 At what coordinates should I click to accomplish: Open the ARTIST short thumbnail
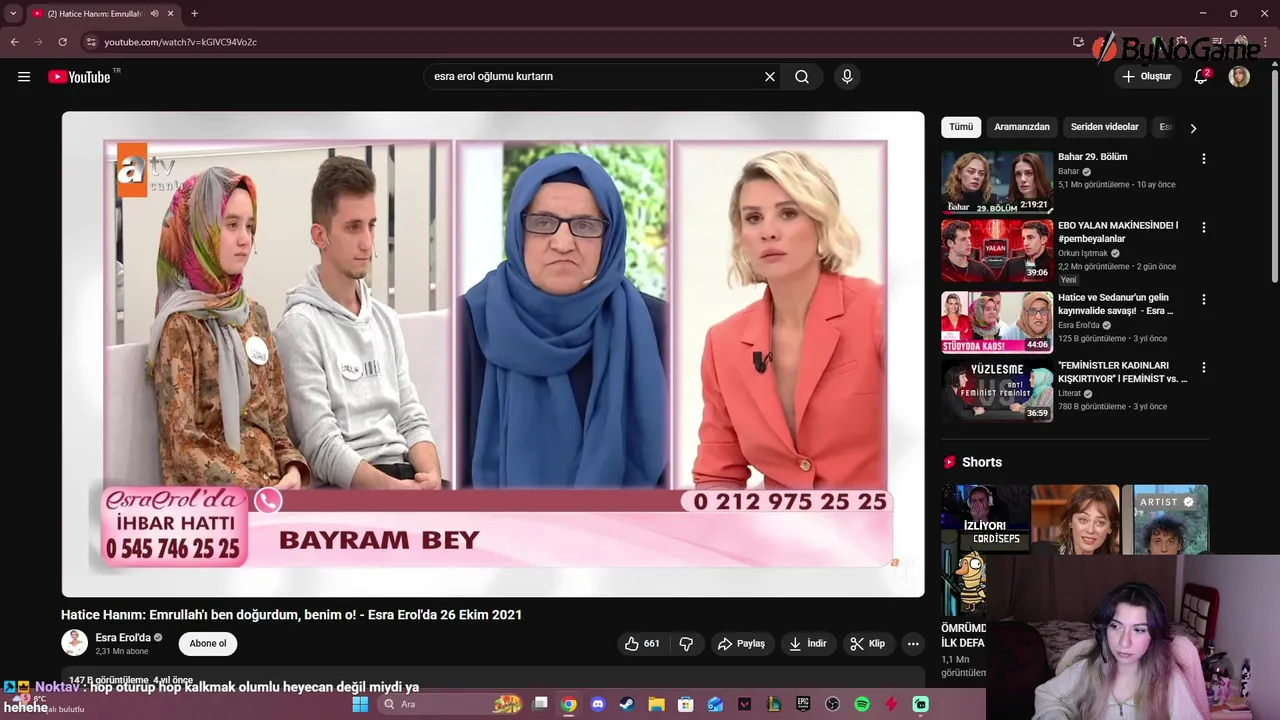tap(1165, 520)
